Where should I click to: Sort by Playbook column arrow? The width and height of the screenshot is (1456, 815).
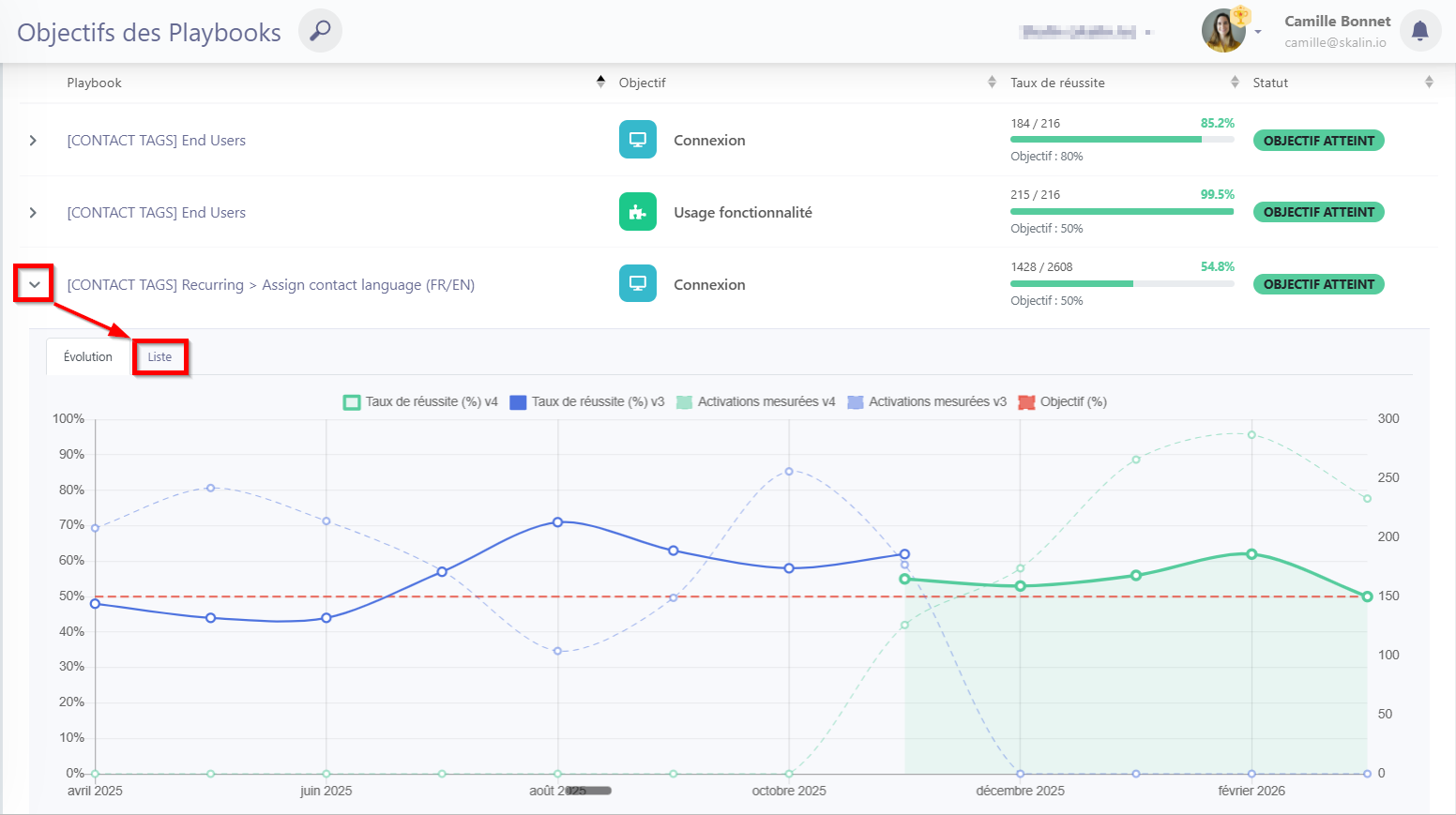600,83
